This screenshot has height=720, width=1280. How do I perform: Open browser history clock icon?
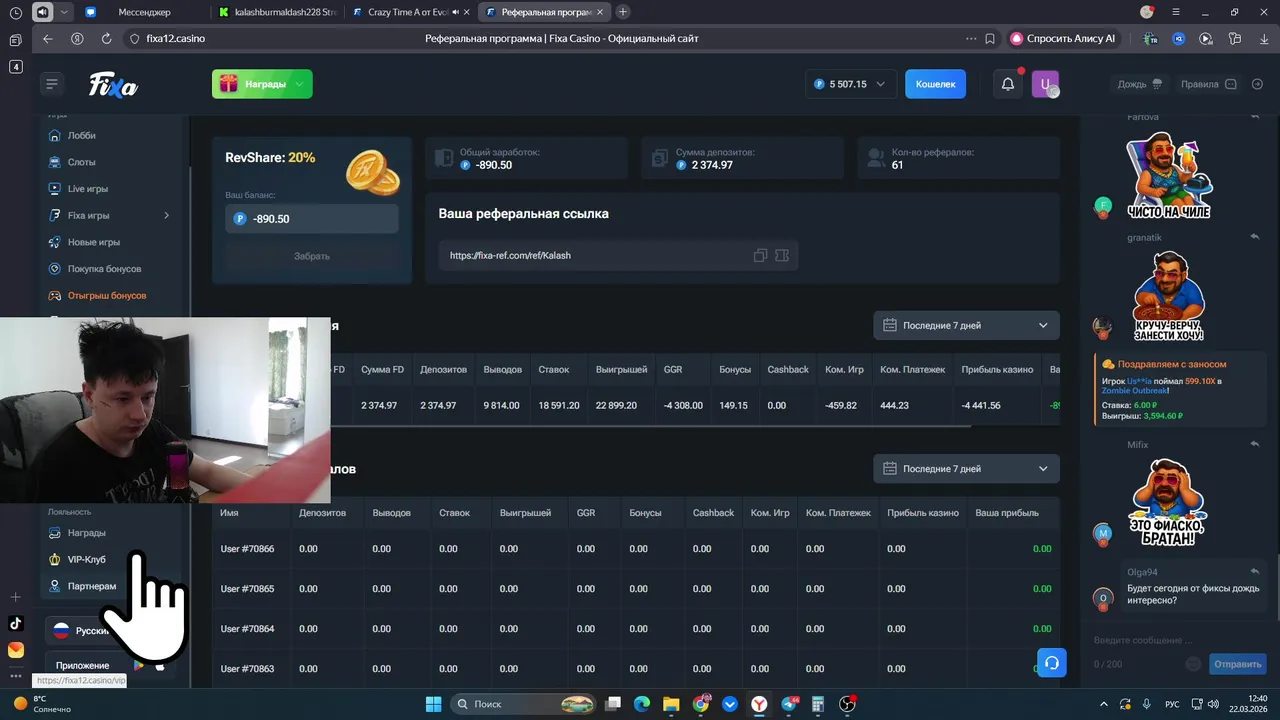[15, 12]
